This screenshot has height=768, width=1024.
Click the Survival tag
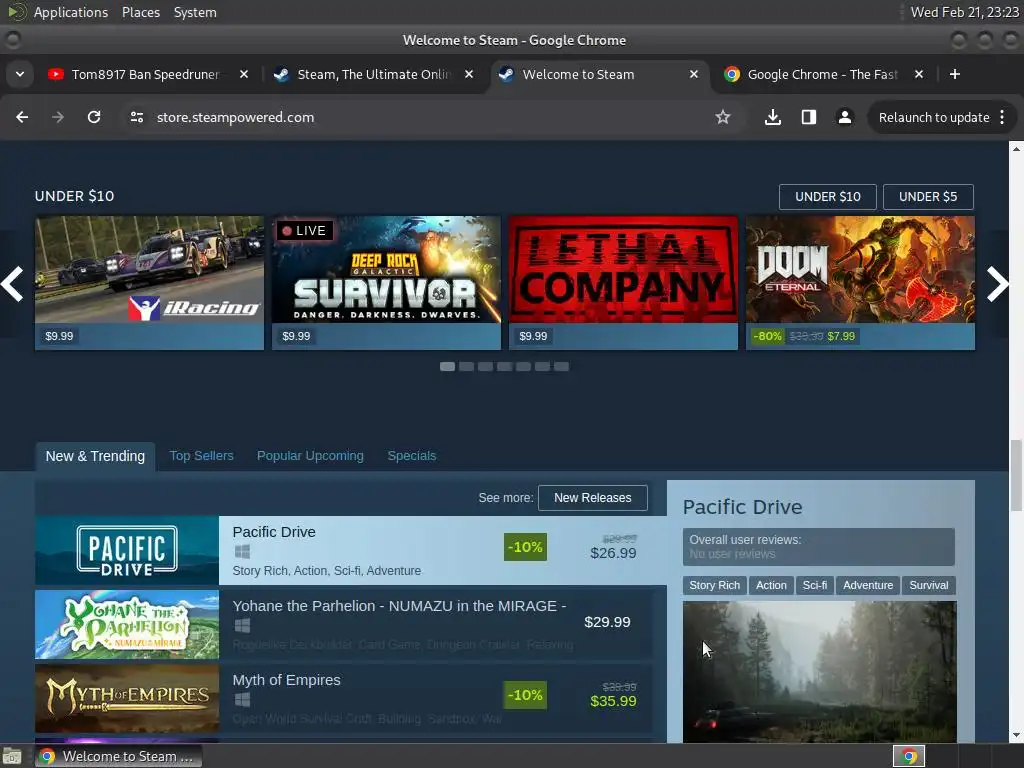click(929, 585)
